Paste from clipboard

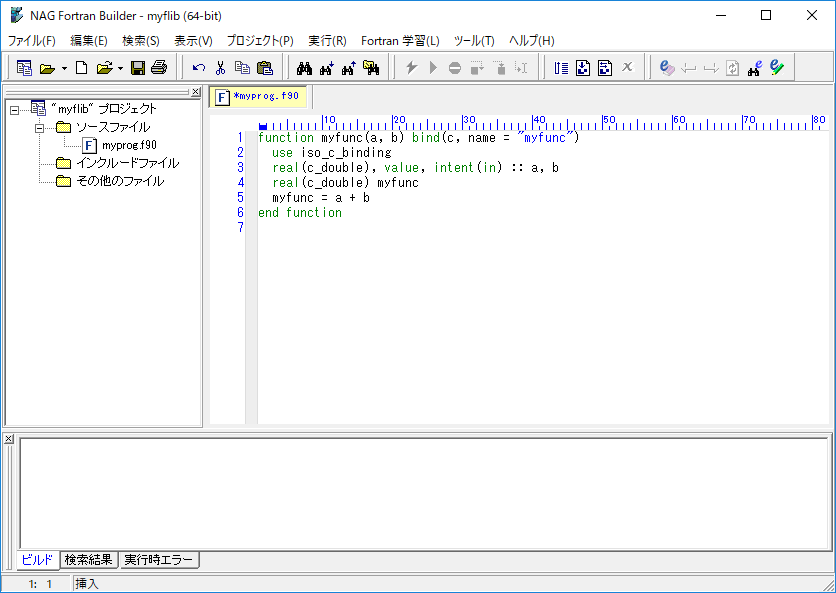pos(264,68)
